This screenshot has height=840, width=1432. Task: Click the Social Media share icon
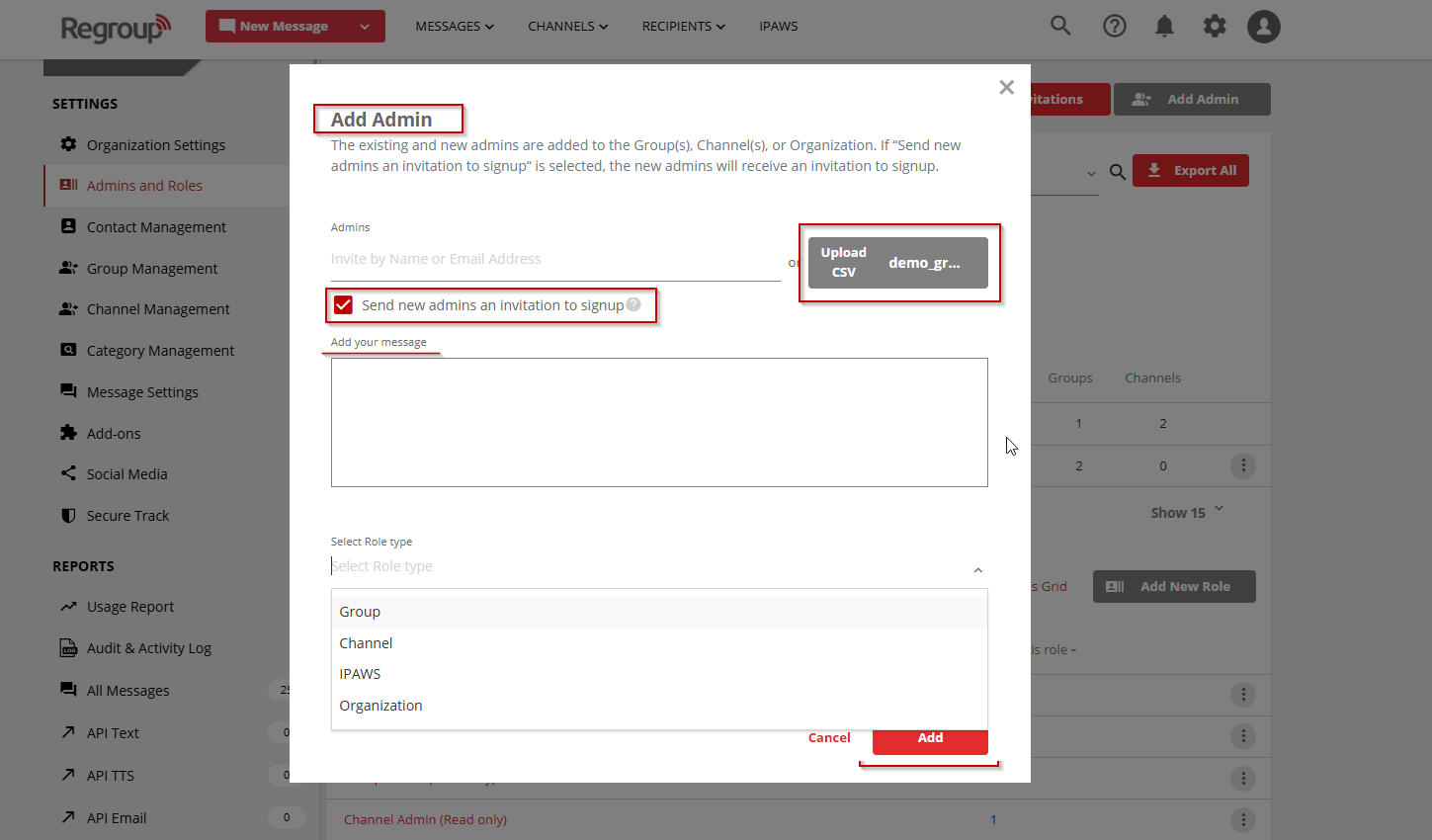68,473
